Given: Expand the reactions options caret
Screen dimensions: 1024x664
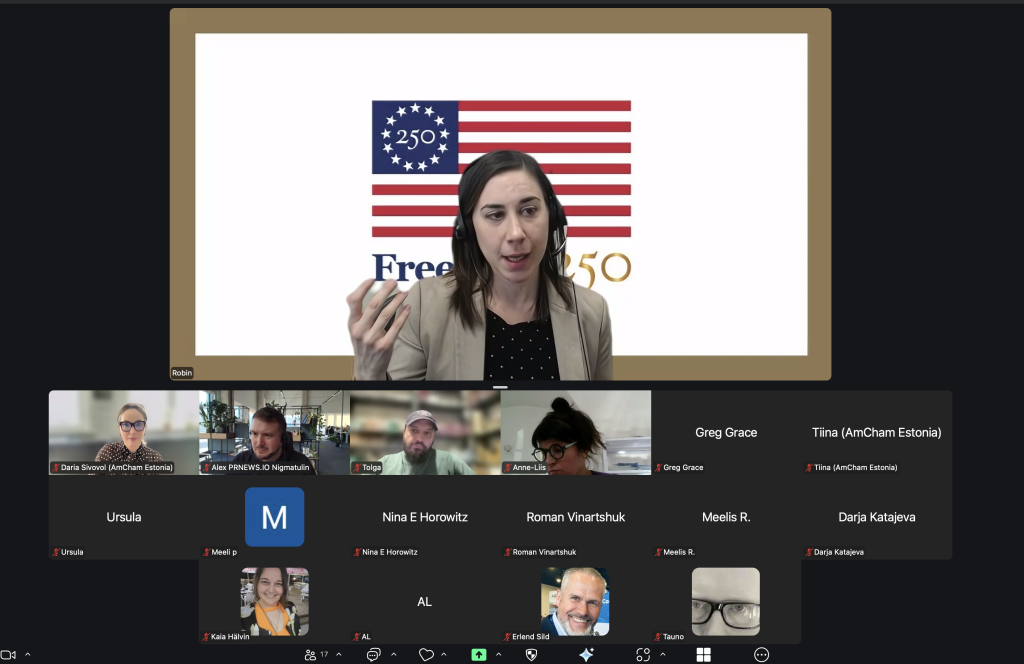Looking at the screenshot, I should [x=444, y=655].
